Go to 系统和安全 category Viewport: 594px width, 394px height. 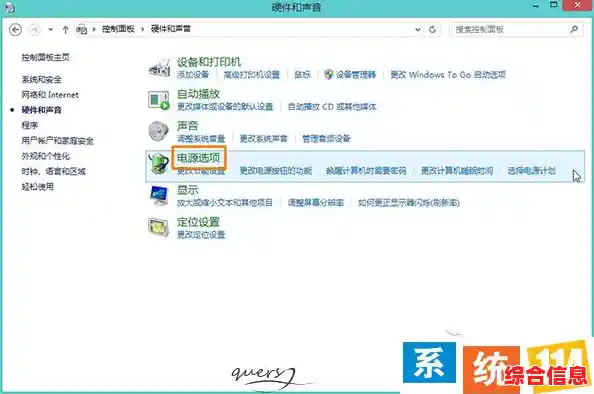pyautogui.click(x=41, y=80)
